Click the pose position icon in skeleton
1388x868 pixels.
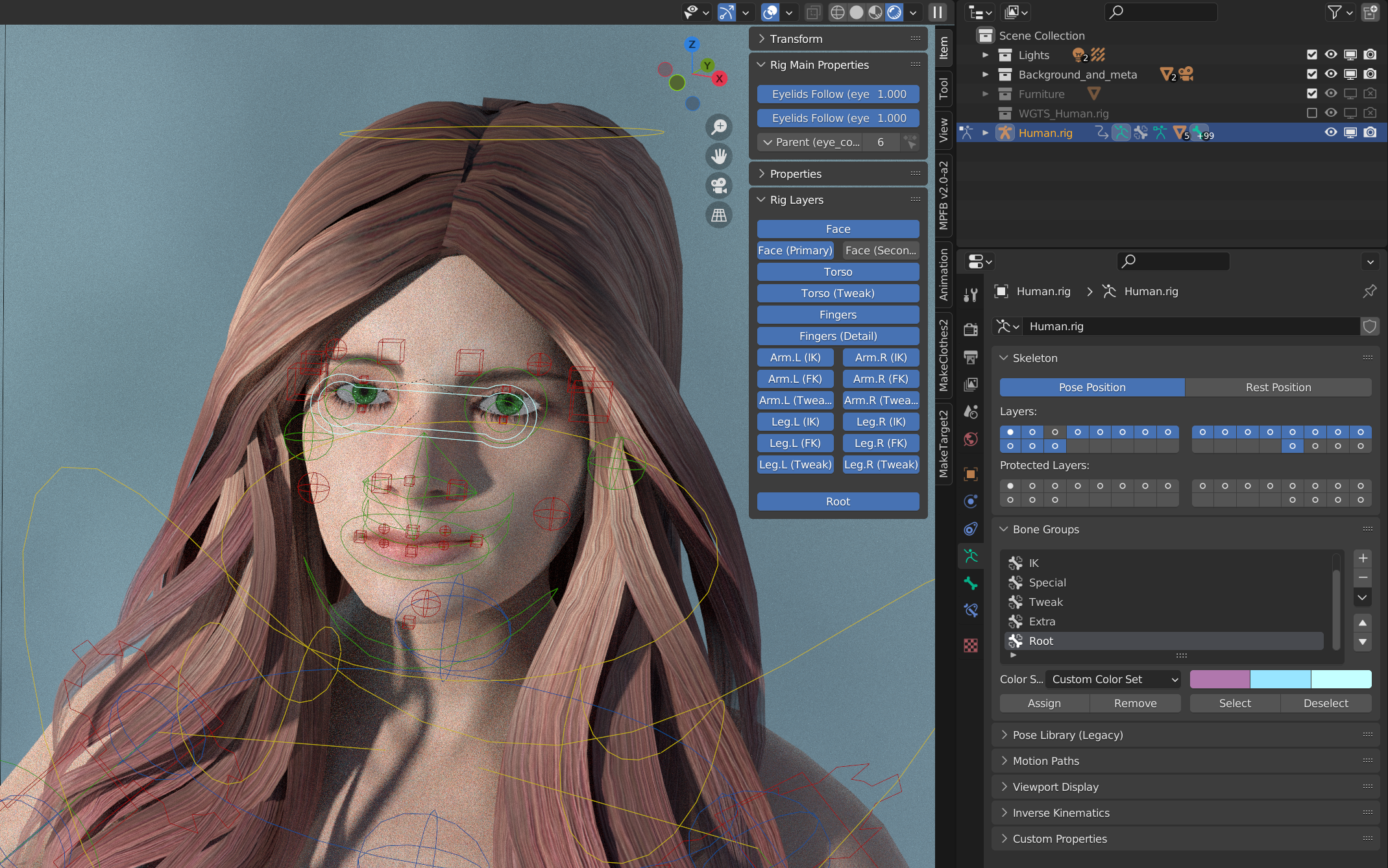click(x=1092, y=387)
